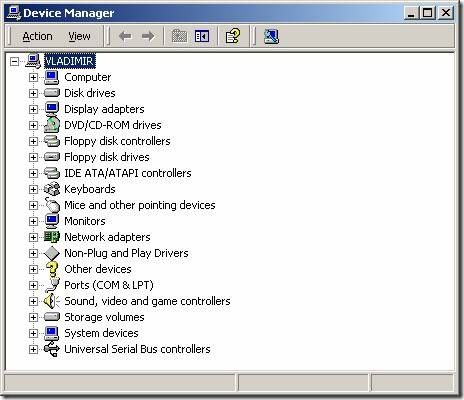Click the Scan for hardware changes icon
The height and width of the screenshot is (400, 464).
[x=271, y=36]
